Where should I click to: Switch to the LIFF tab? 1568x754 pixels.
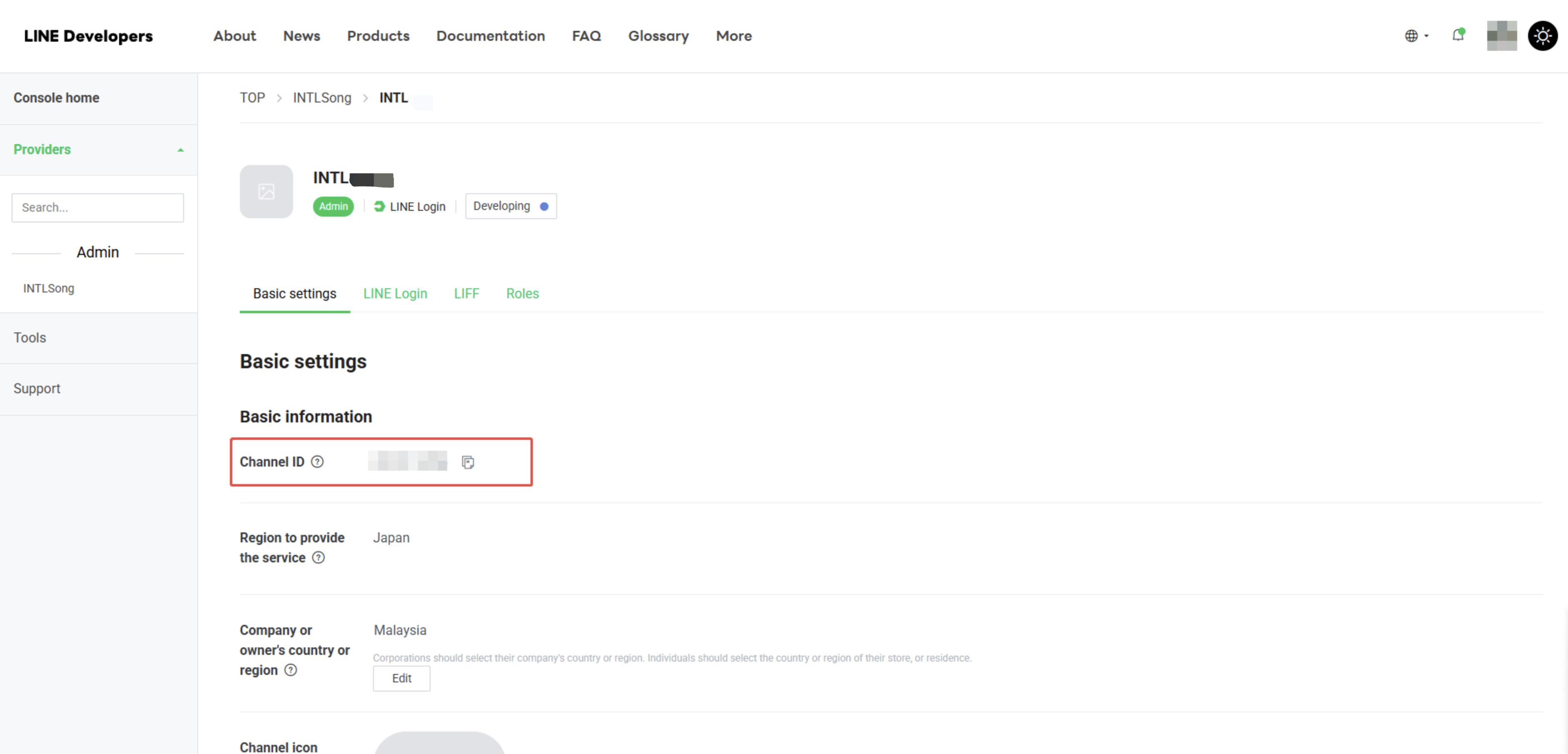point(466,294)
